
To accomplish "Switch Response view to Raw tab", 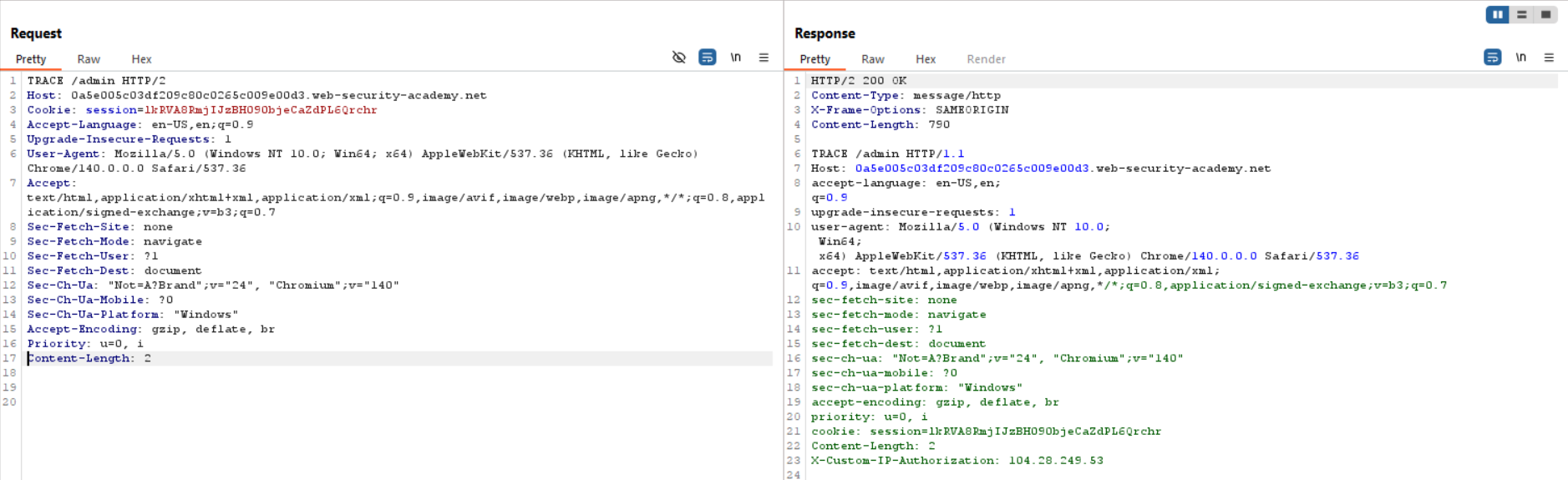I will pyautogui.click(x=872, y=59).
